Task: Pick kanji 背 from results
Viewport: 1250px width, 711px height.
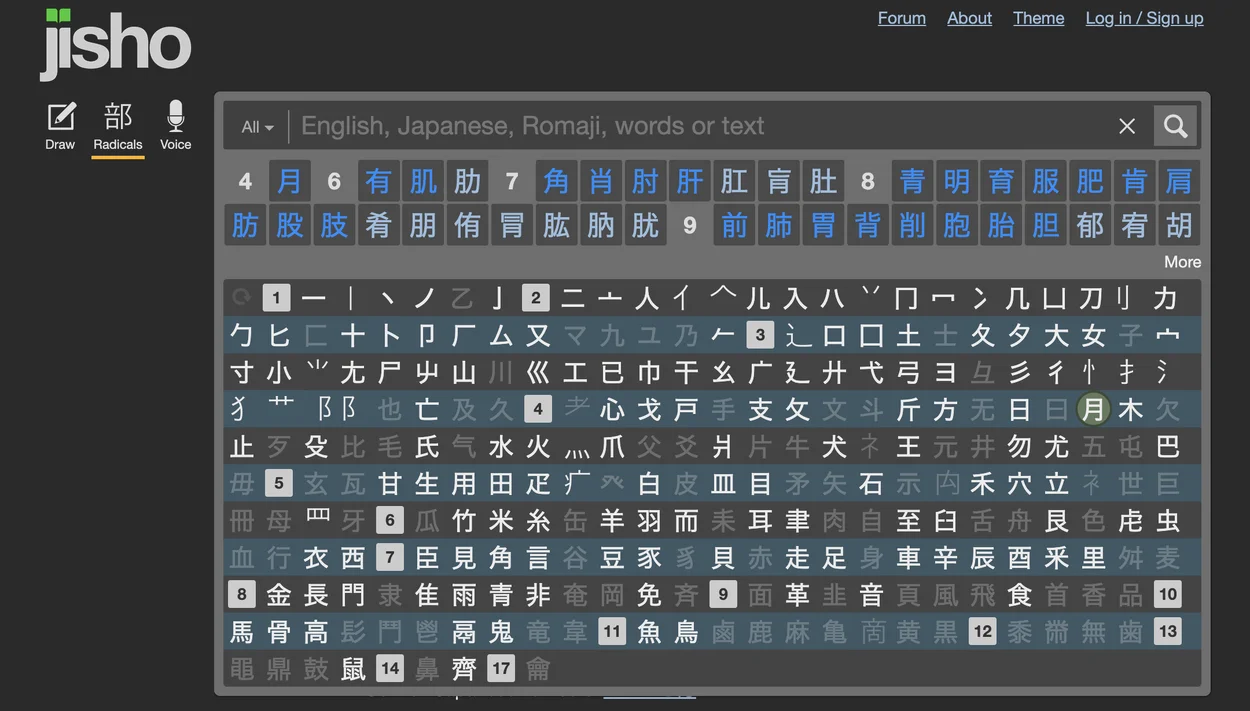Action: click(x=868, y=225)
